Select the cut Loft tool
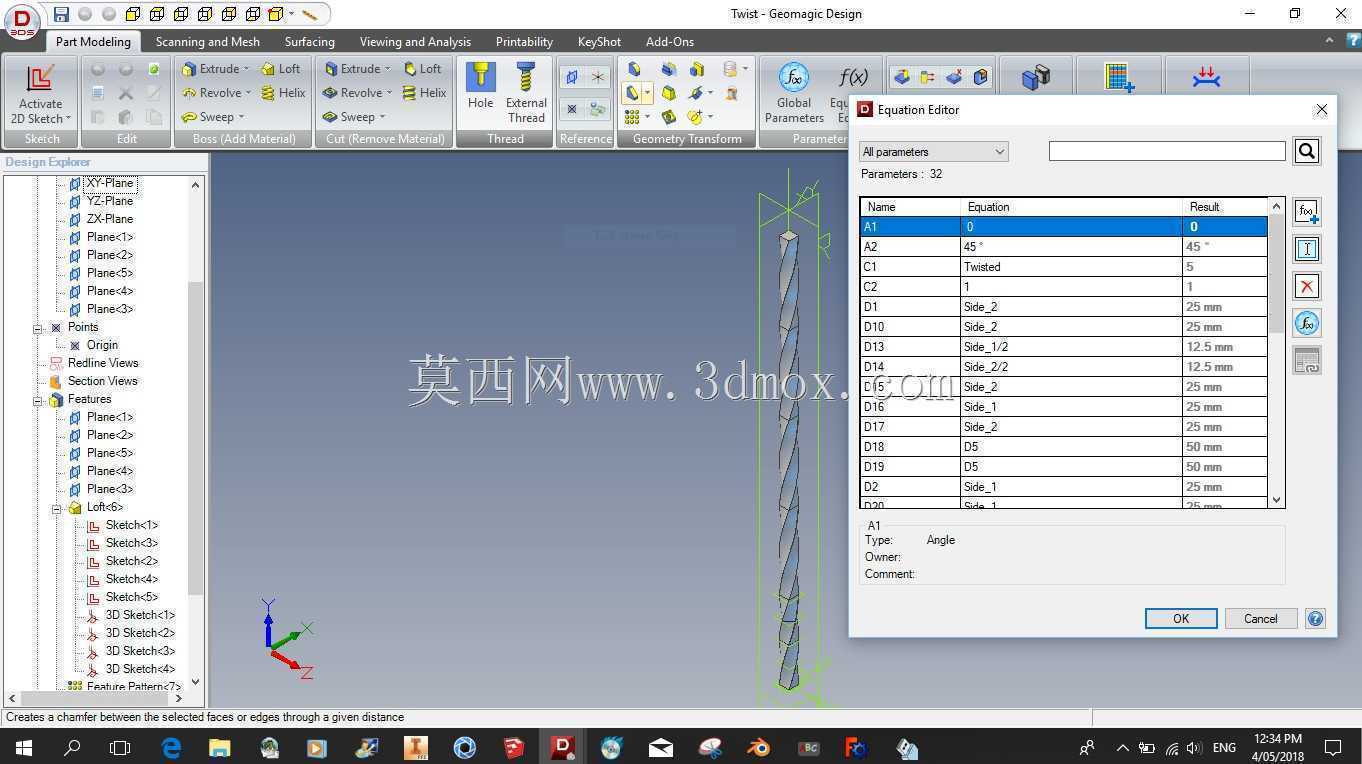Image resolution: width=1362 pixels, height=764 pixels. click(421, 69)
